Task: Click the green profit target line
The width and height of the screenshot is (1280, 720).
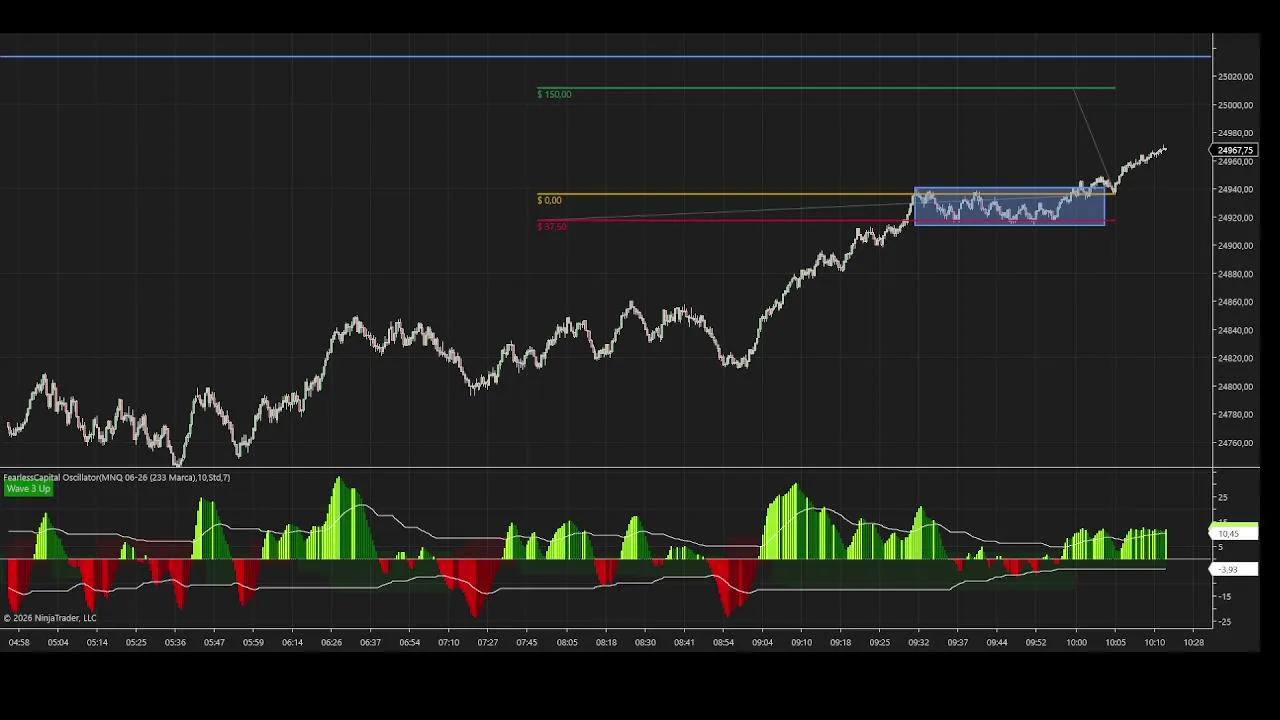Action: [826, 88]
